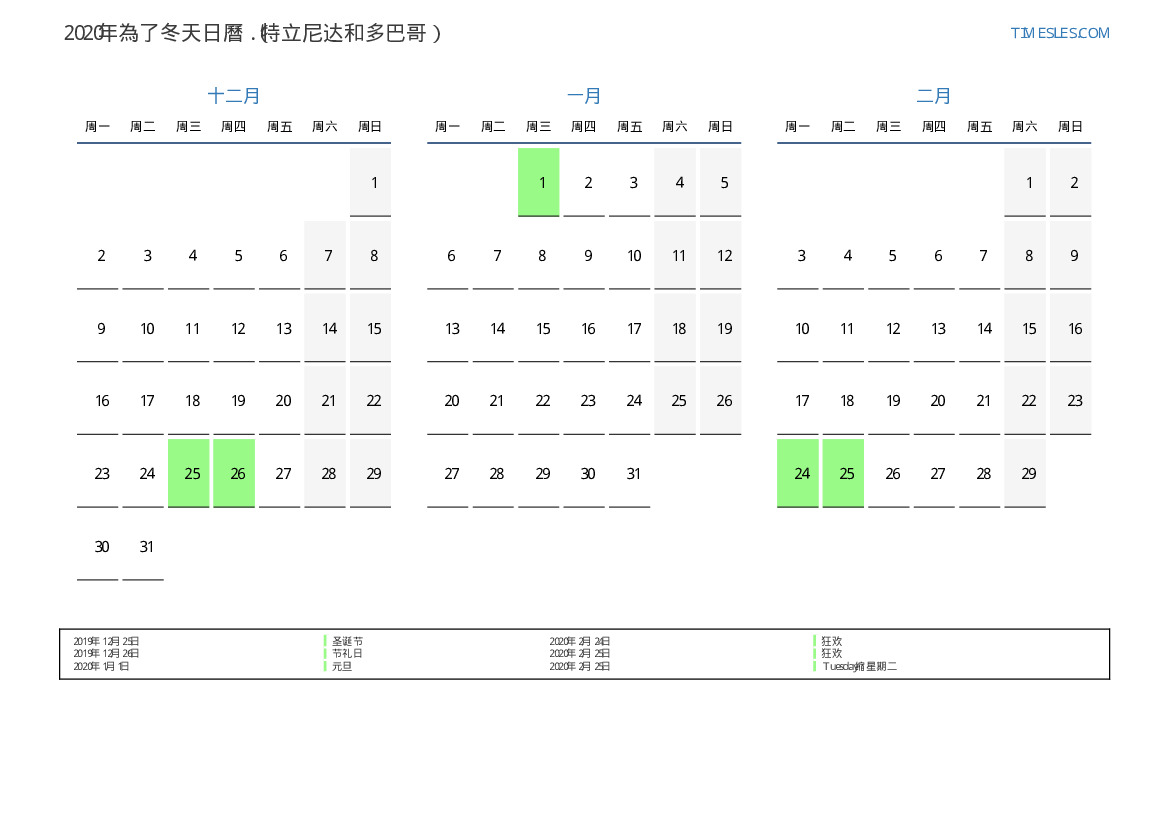The image size is (1169, 827).
Task: Click the calendar page title text
Action: click(253, 33)
